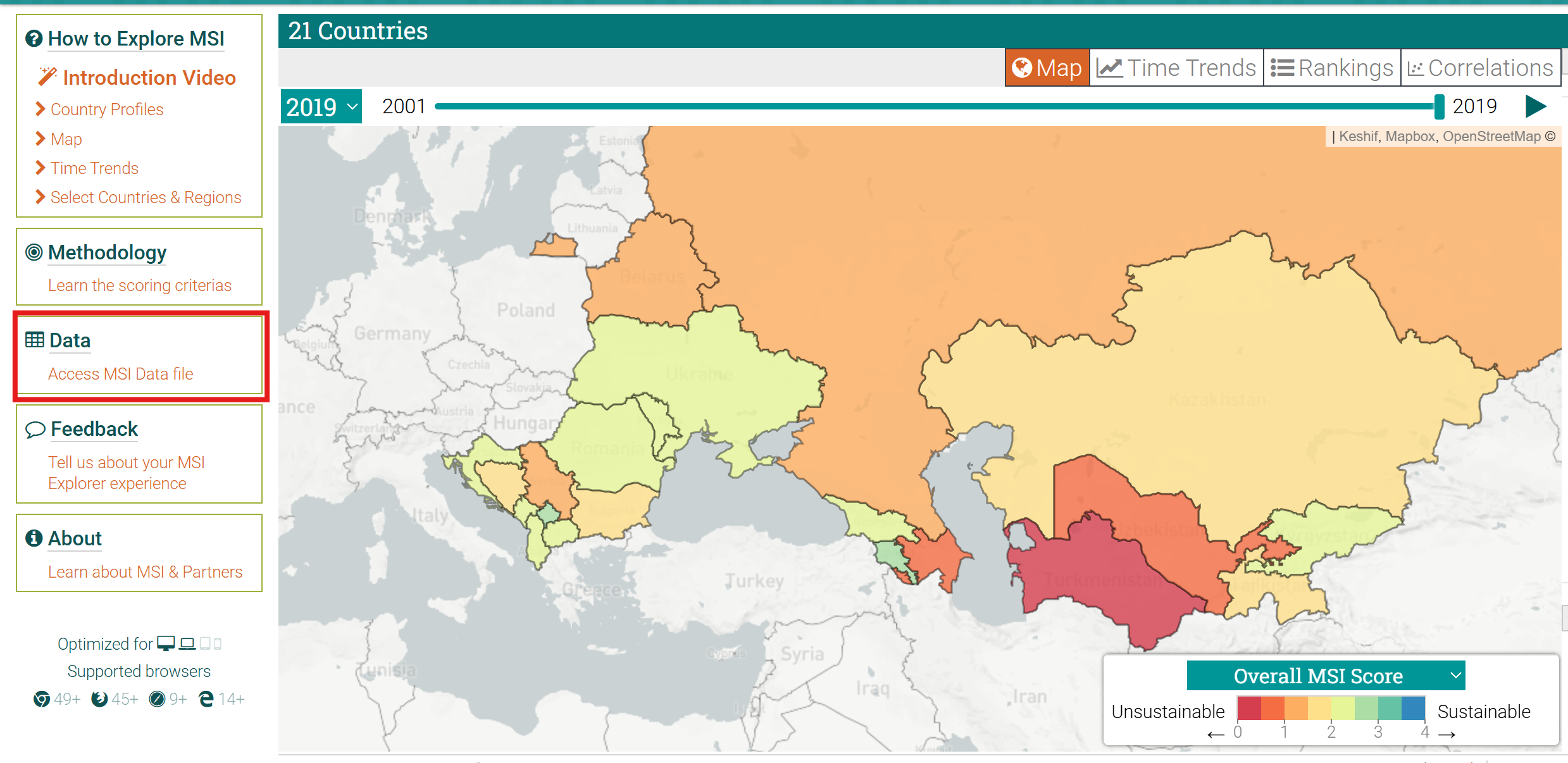Click the blue Sustainable legend swatch
Viewport: 1568px width, 763px height.
coord(1413,708)
